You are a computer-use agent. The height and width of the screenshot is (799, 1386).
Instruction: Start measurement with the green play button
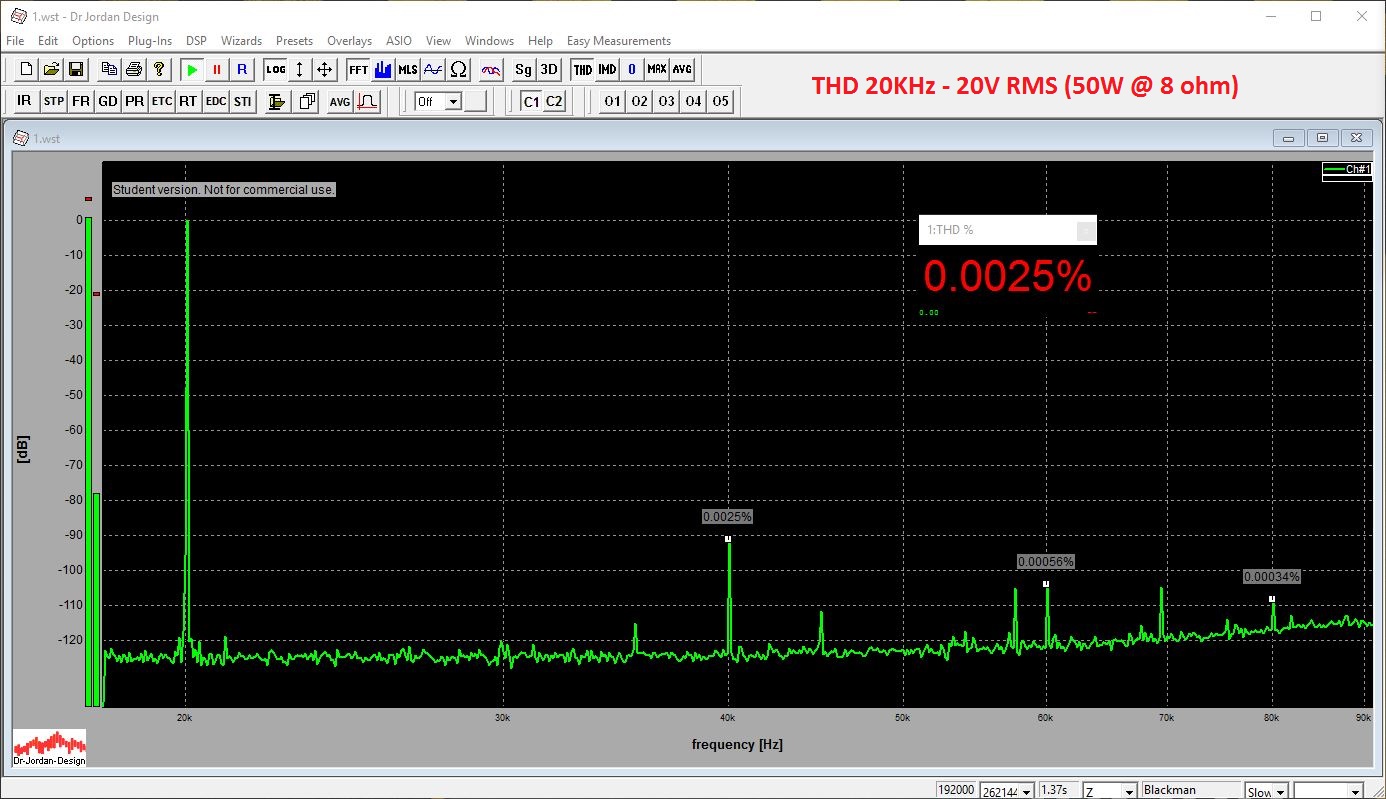191,70
